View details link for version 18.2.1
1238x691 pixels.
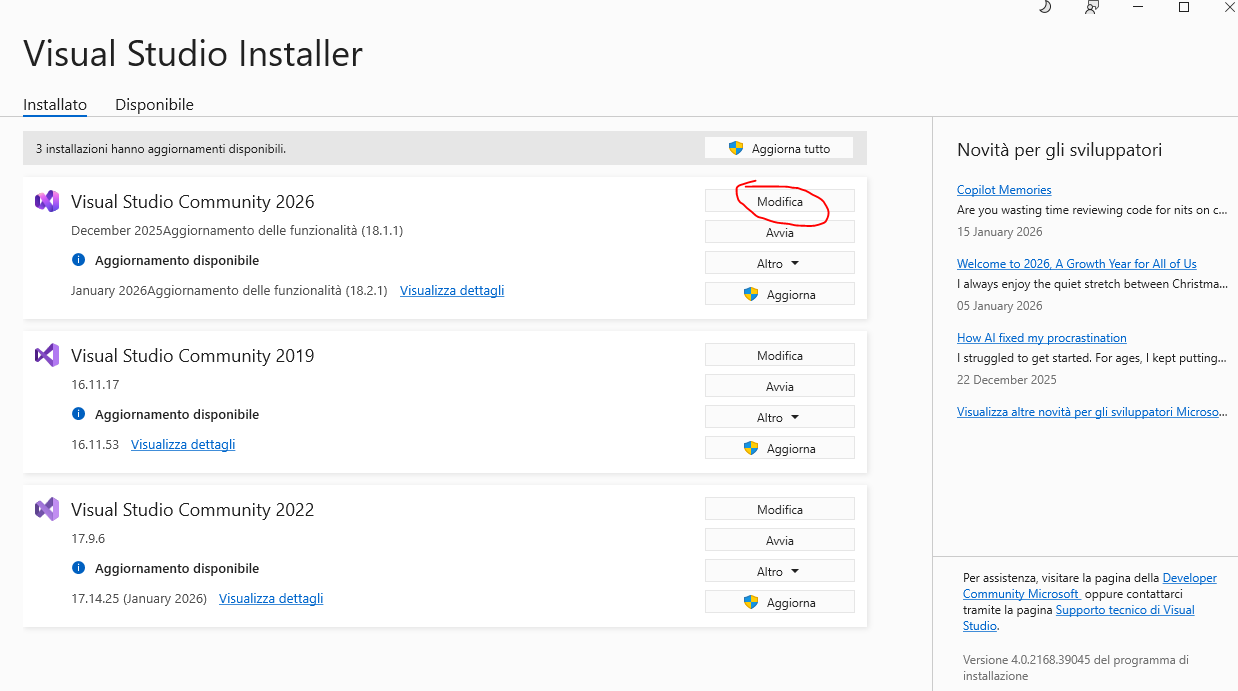coord(452,291)
